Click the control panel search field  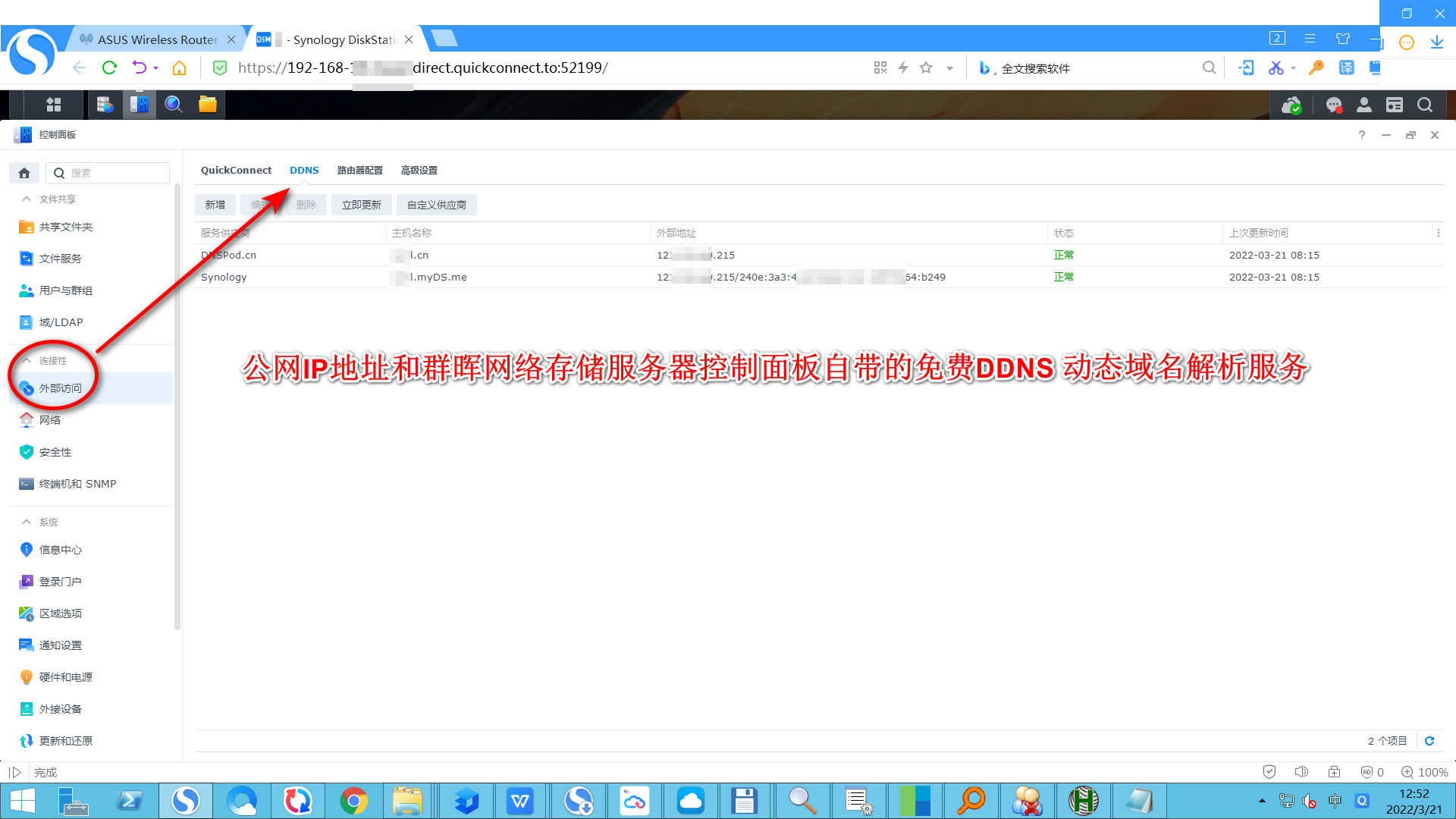[114, 173]
